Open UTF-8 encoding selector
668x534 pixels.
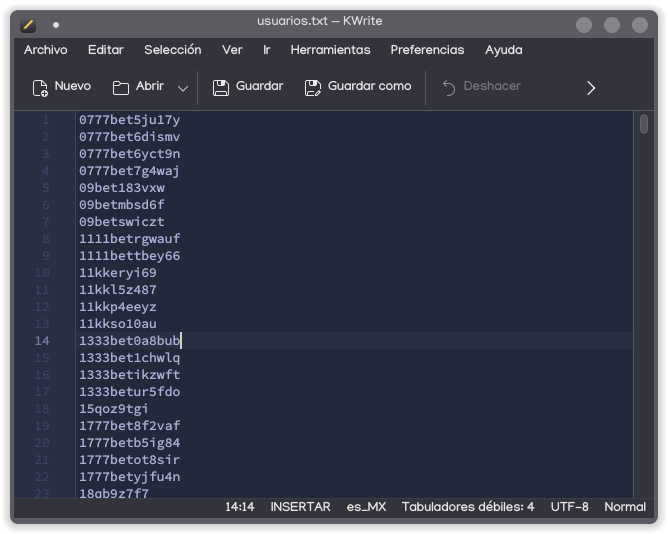[570, 507]
